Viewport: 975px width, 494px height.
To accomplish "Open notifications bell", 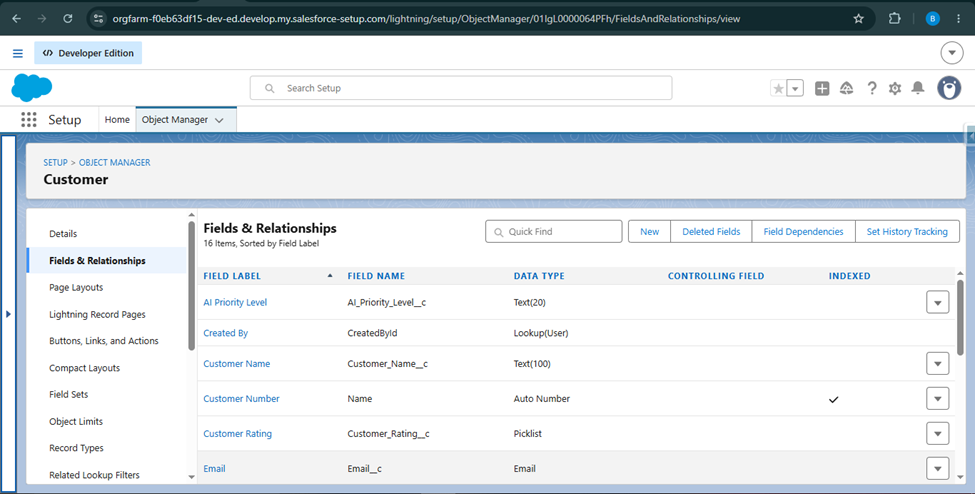I will [918, 88].
